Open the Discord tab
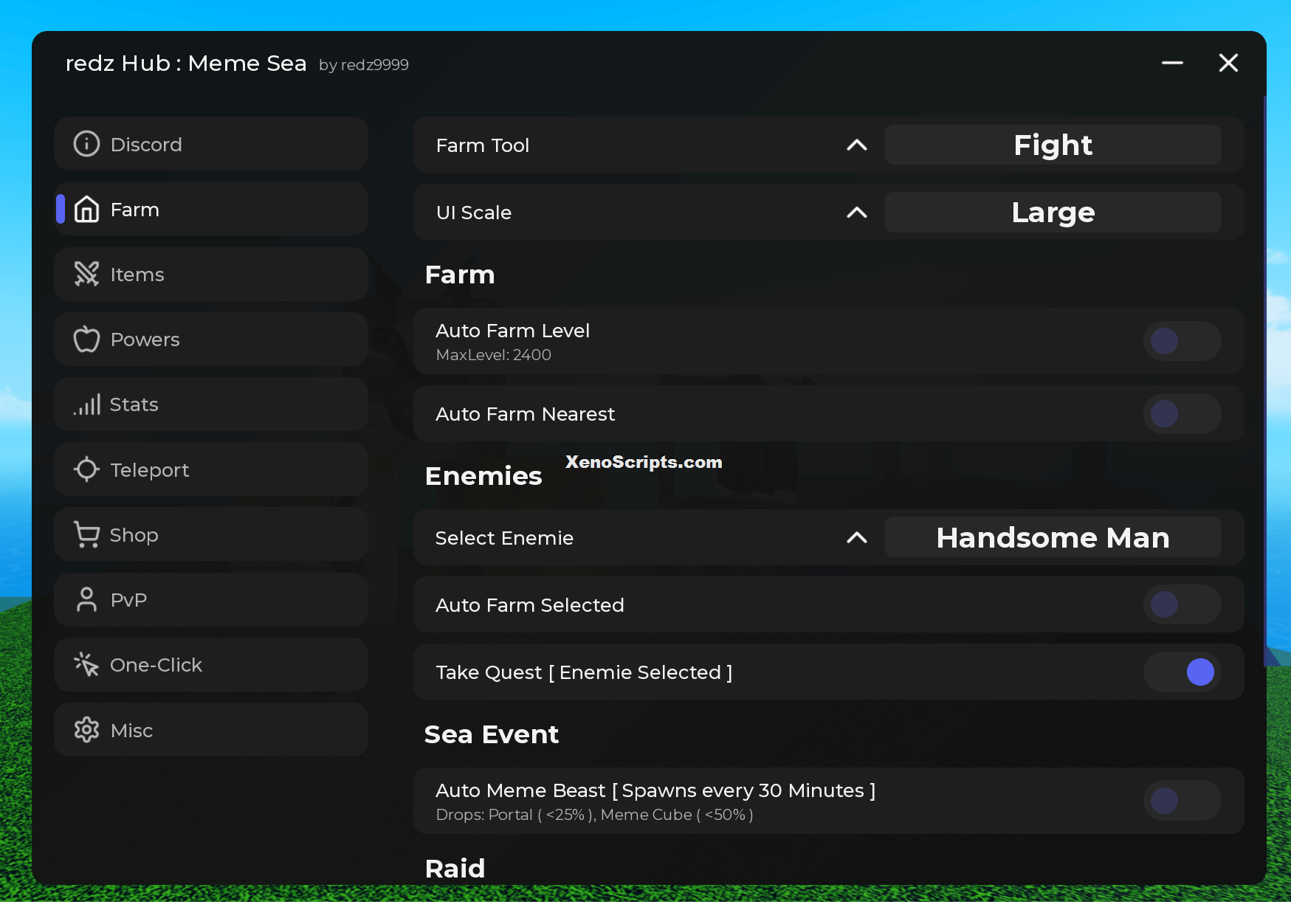The width and height of the screenshot is (1291, 924). tap(211, 144)
